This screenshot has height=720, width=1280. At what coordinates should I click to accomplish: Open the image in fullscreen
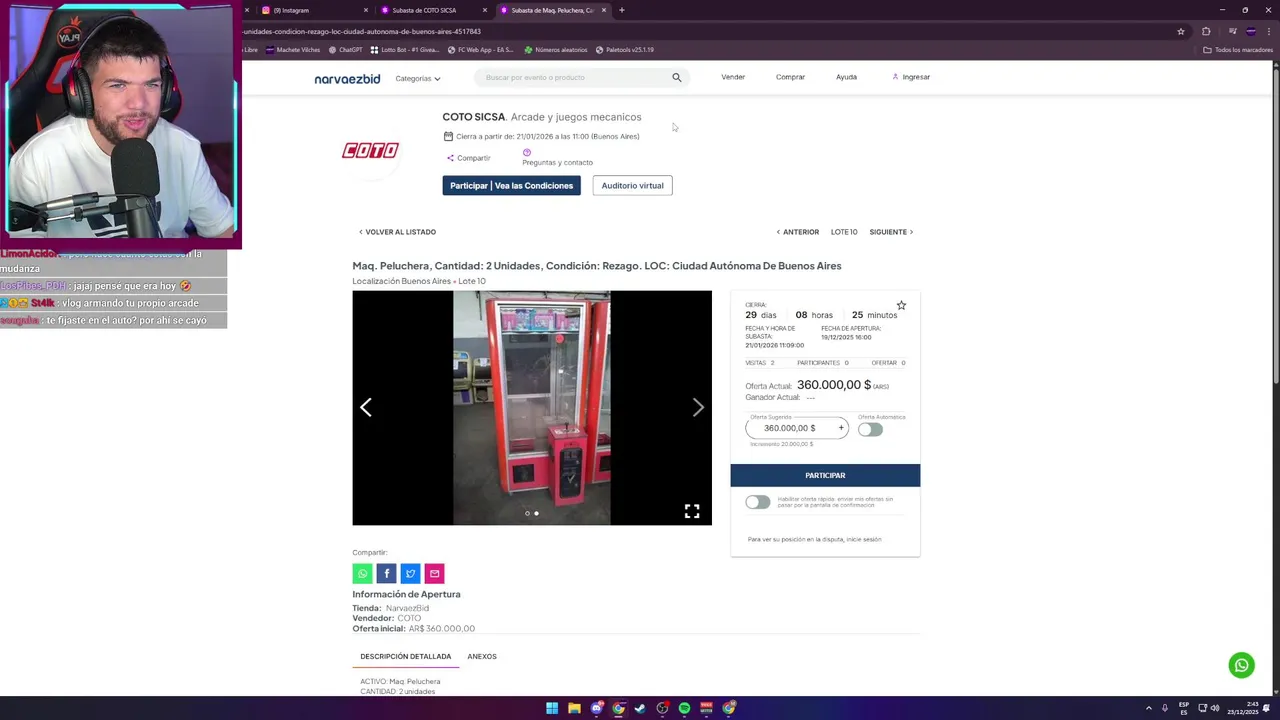coord(692,511)
